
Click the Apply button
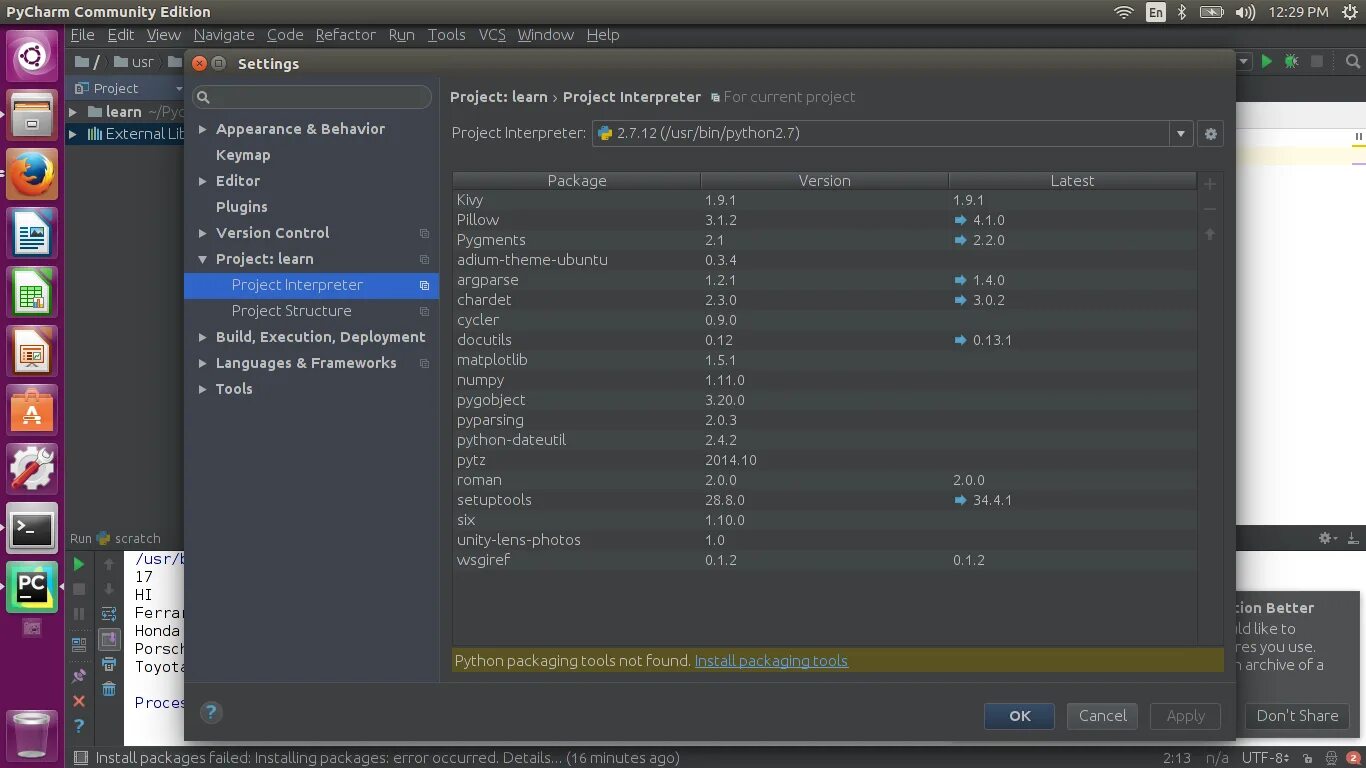(x=1186, y=716)
